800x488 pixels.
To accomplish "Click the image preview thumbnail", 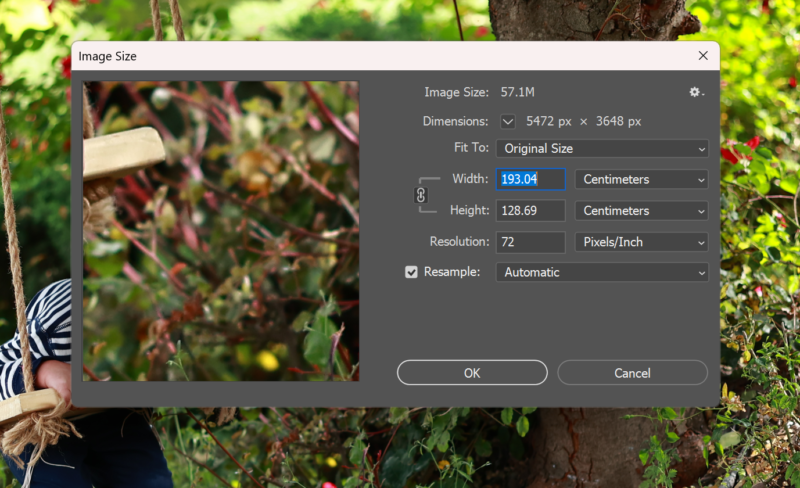I will 220,230.
